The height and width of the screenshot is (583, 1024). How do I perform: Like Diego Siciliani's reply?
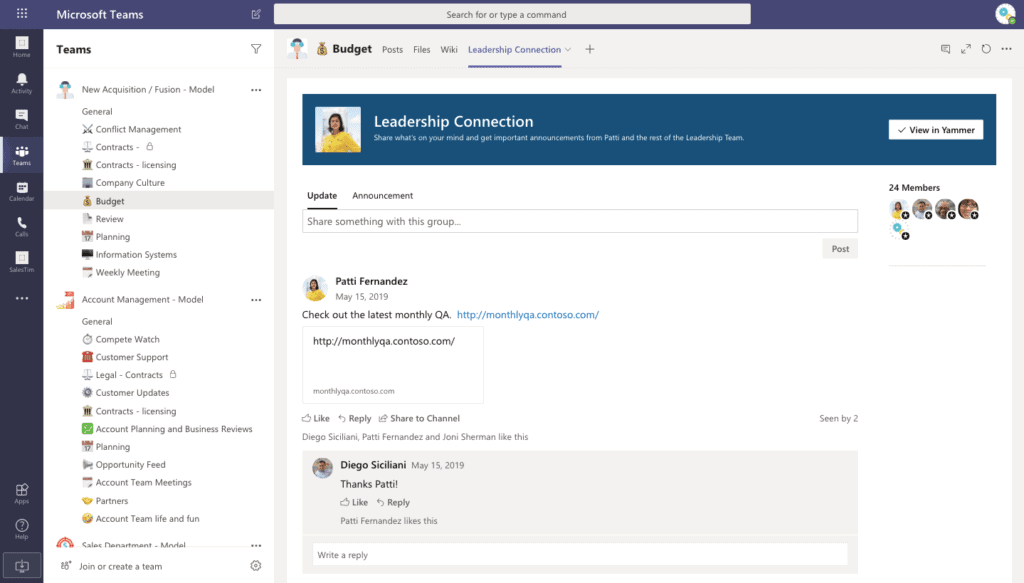coord(354,502)
